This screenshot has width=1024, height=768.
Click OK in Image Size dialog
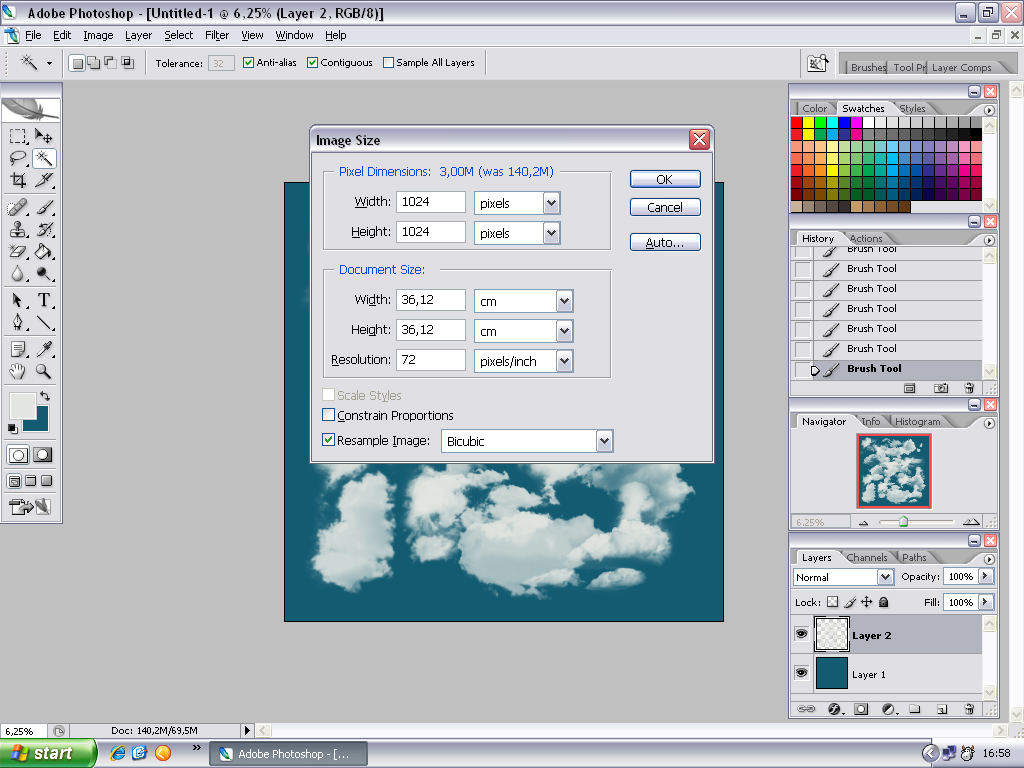[x=665, y=180]
